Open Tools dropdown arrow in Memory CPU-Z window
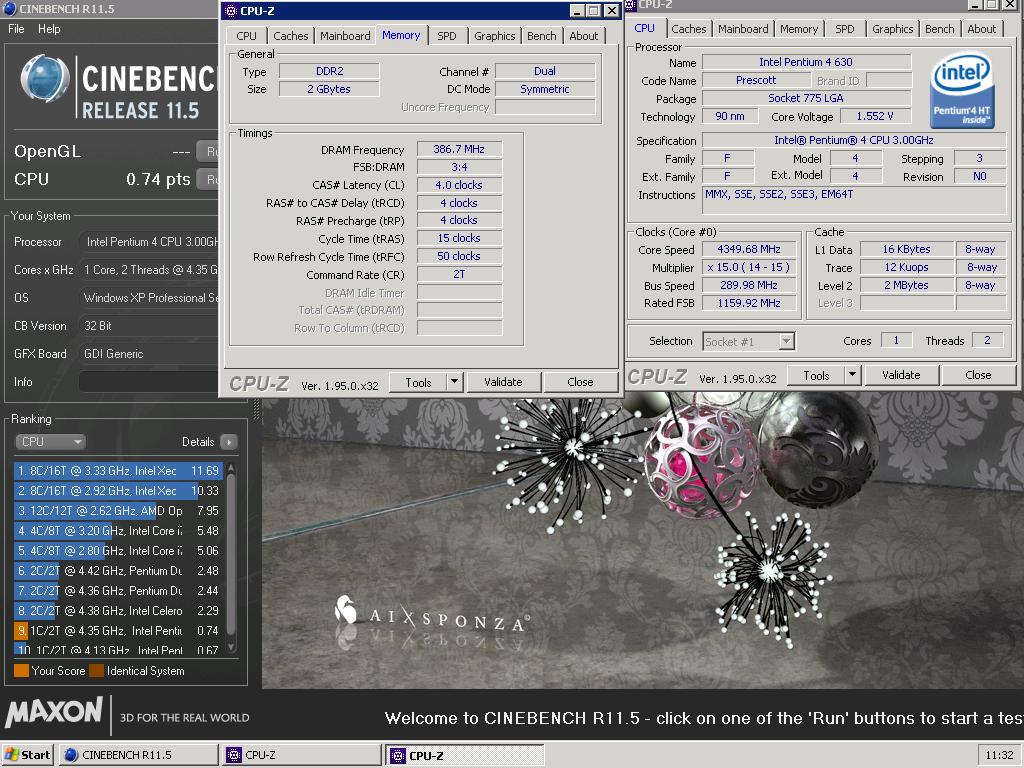 (x=455, y=382)
